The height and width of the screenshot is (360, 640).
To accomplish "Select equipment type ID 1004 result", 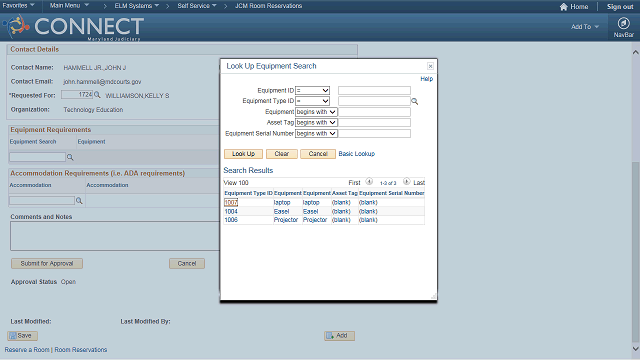I will [231, 211].
